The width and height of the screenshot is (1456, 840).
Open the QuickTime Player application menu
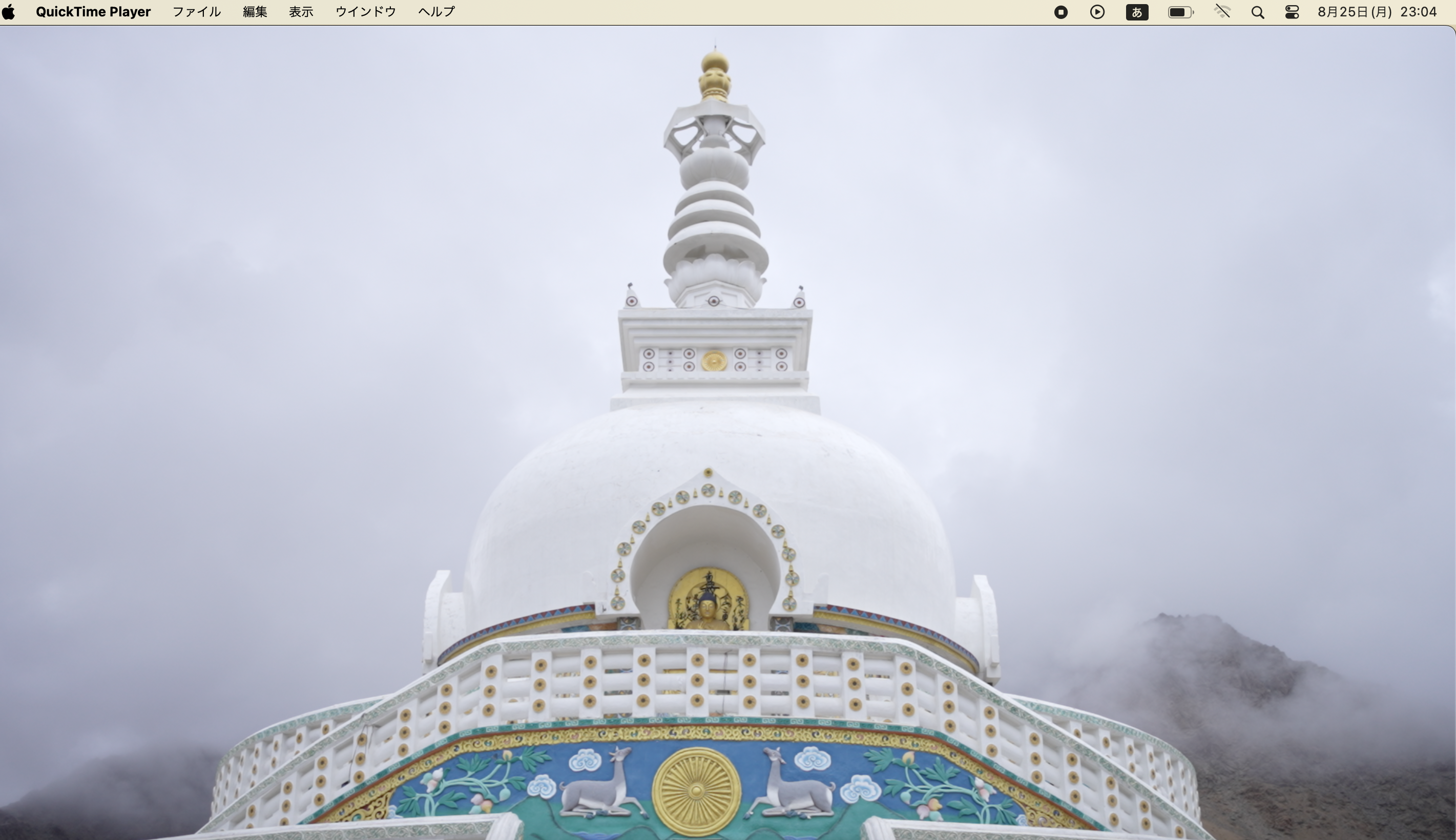(x=93, y=12)
